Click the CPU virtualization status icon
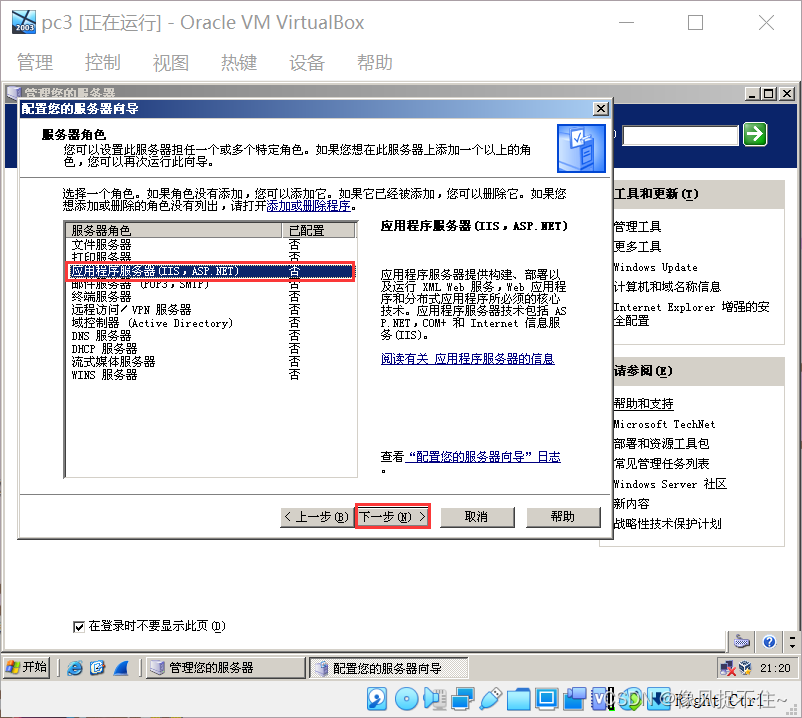The image size is (802, 718). click(603, 699)
